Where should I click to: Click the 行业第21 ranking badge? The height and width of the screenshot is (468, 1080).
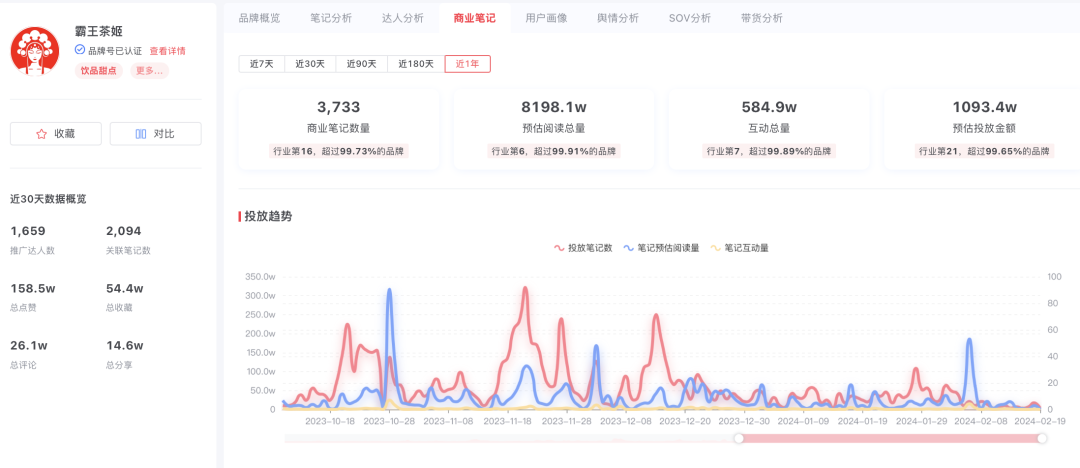coord(984,151)
